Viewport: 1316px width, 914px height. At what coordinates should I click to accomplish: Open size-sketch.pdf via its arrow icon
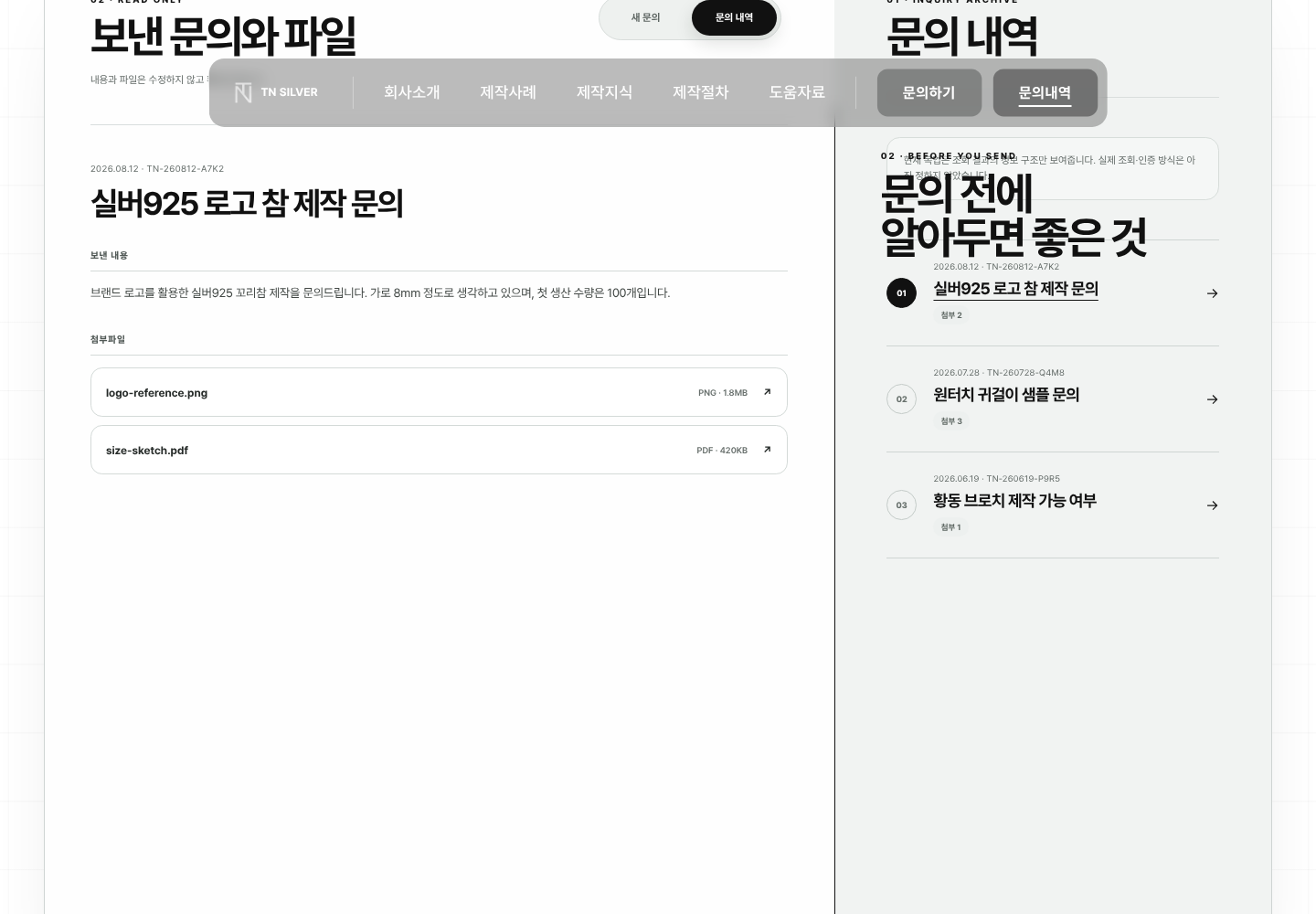point(767,450)
